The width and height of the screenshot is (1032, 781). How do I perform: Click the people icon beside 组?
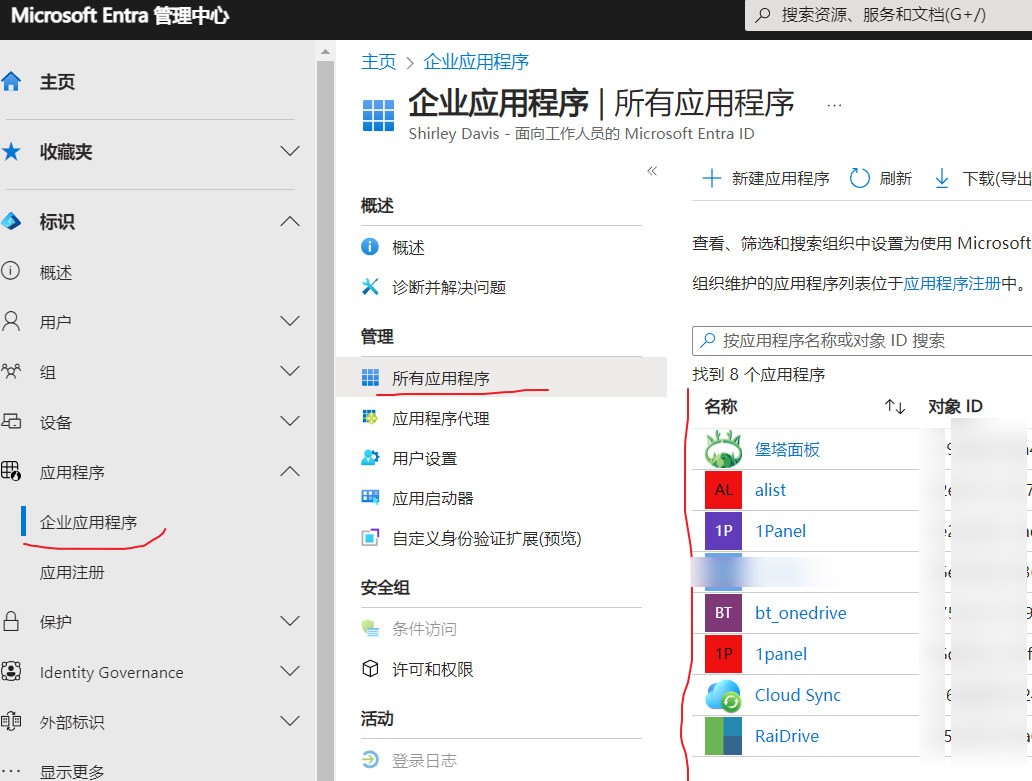coord(11,371)
